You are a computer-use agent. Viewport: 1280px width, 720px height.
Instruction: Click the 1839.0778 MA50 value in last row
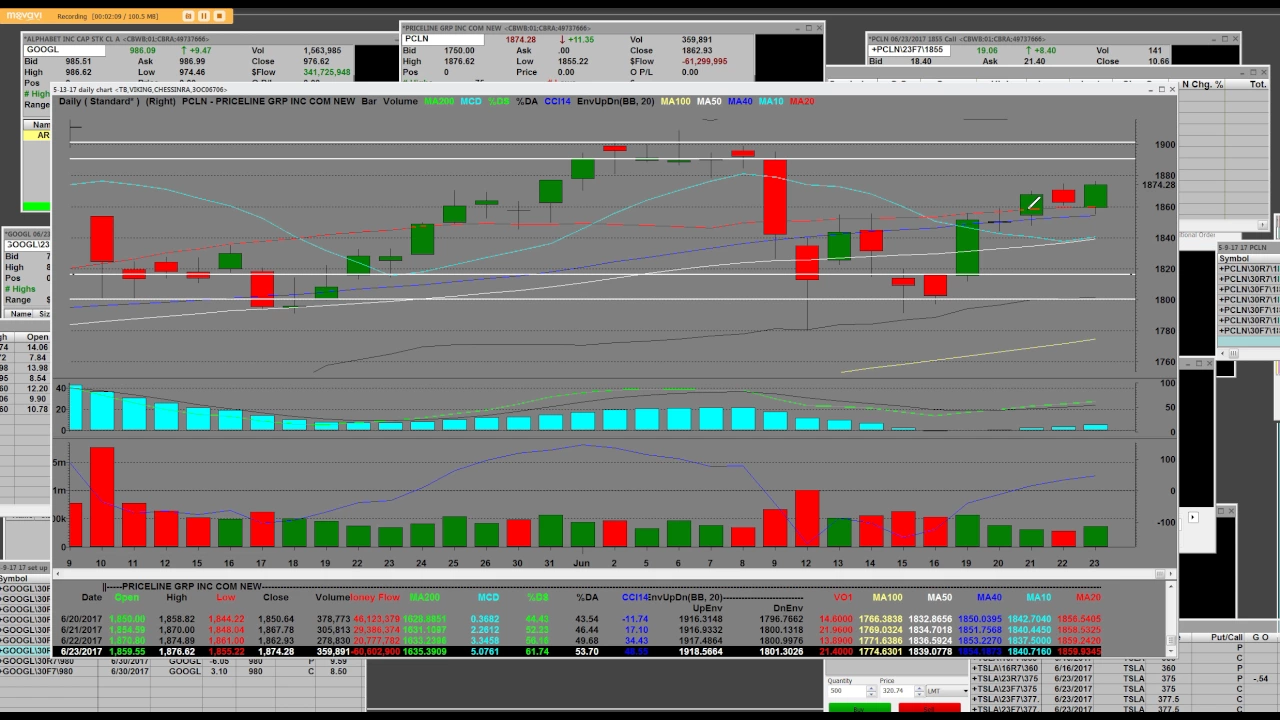[x=929, y=652]
